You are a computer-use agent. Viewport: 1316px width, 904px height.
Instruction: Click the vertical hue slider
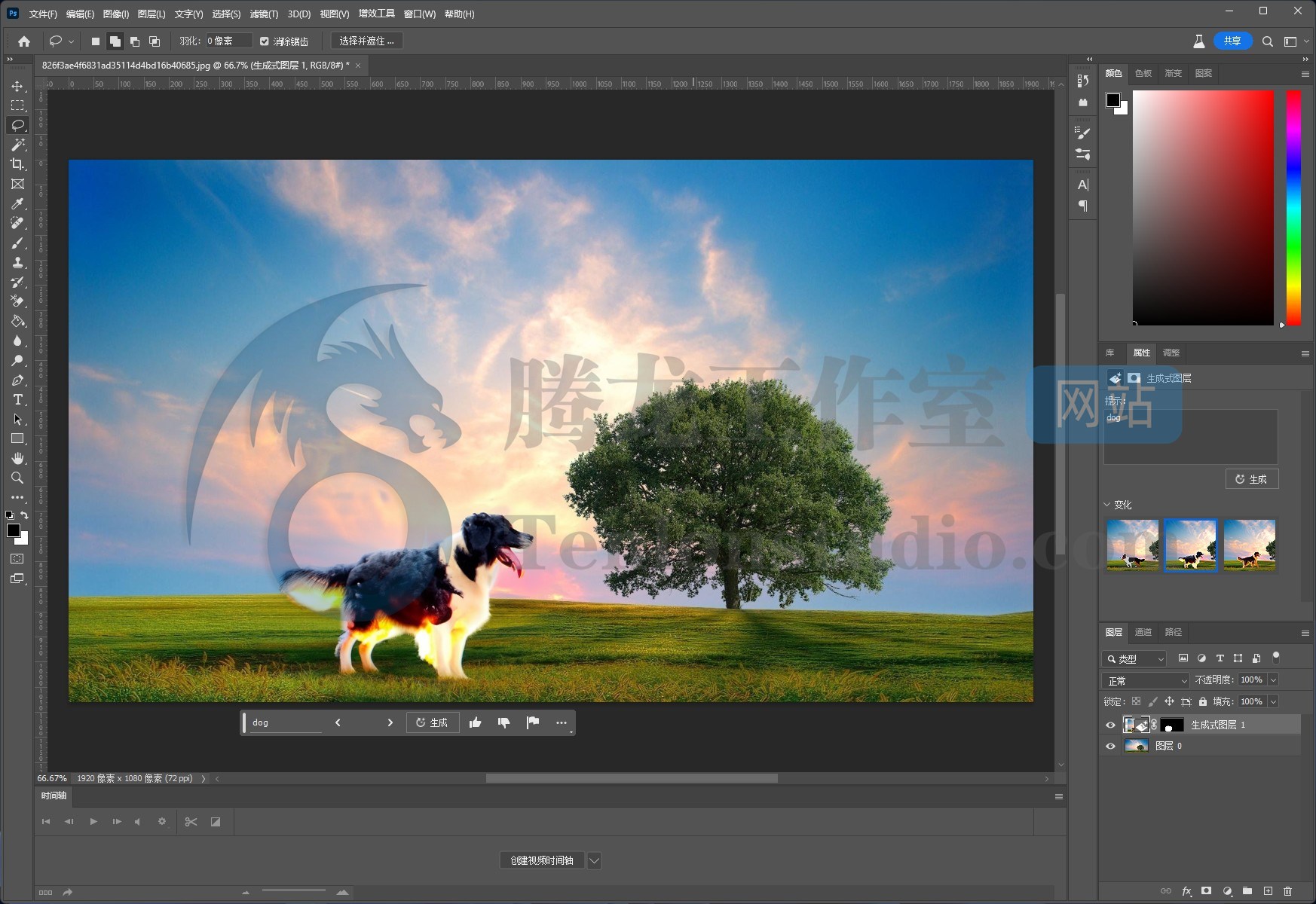coord(1293,208)
